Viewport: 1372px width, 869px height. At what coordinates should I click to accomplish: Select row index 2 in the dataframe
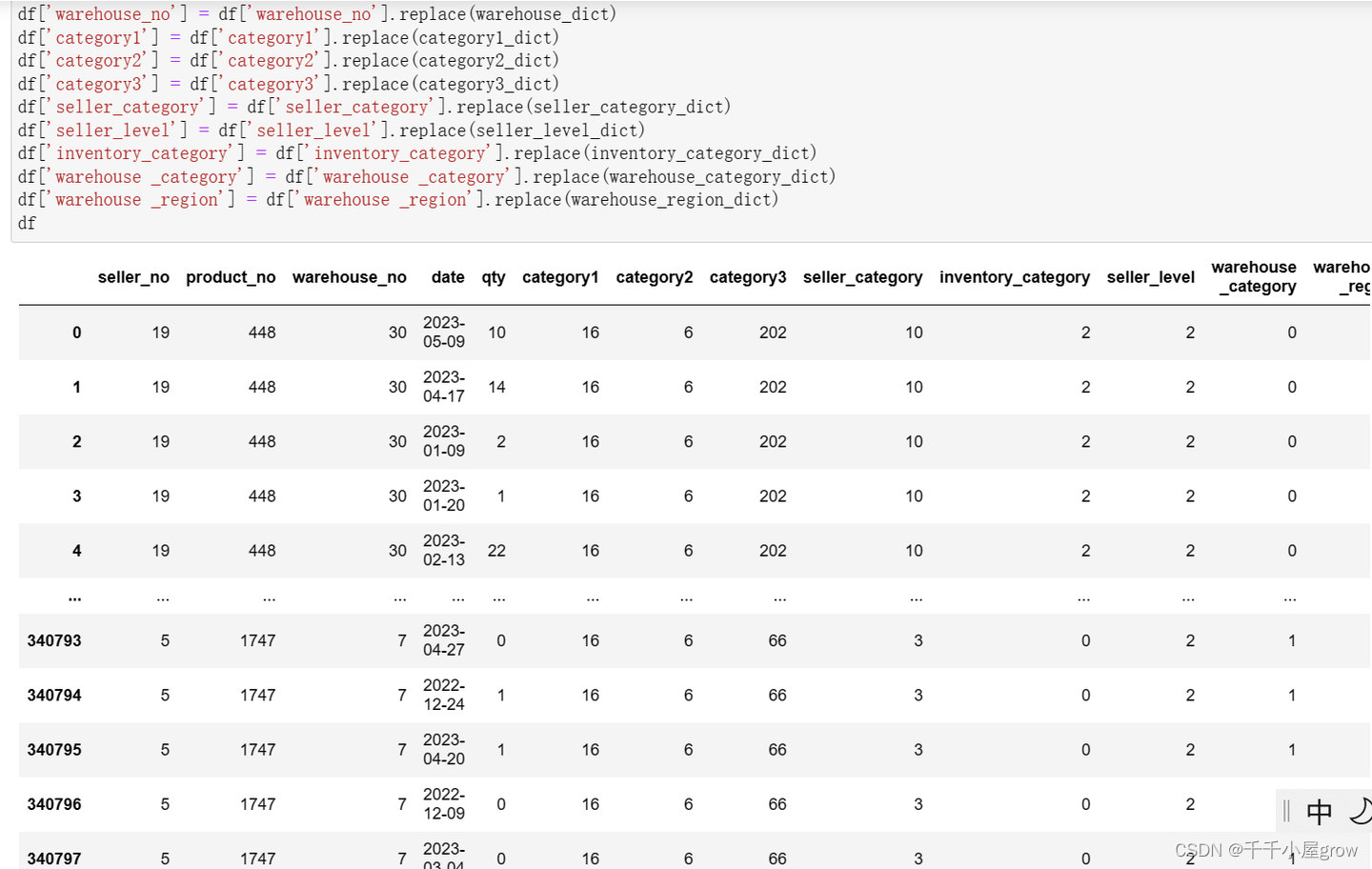click(77, 441)
